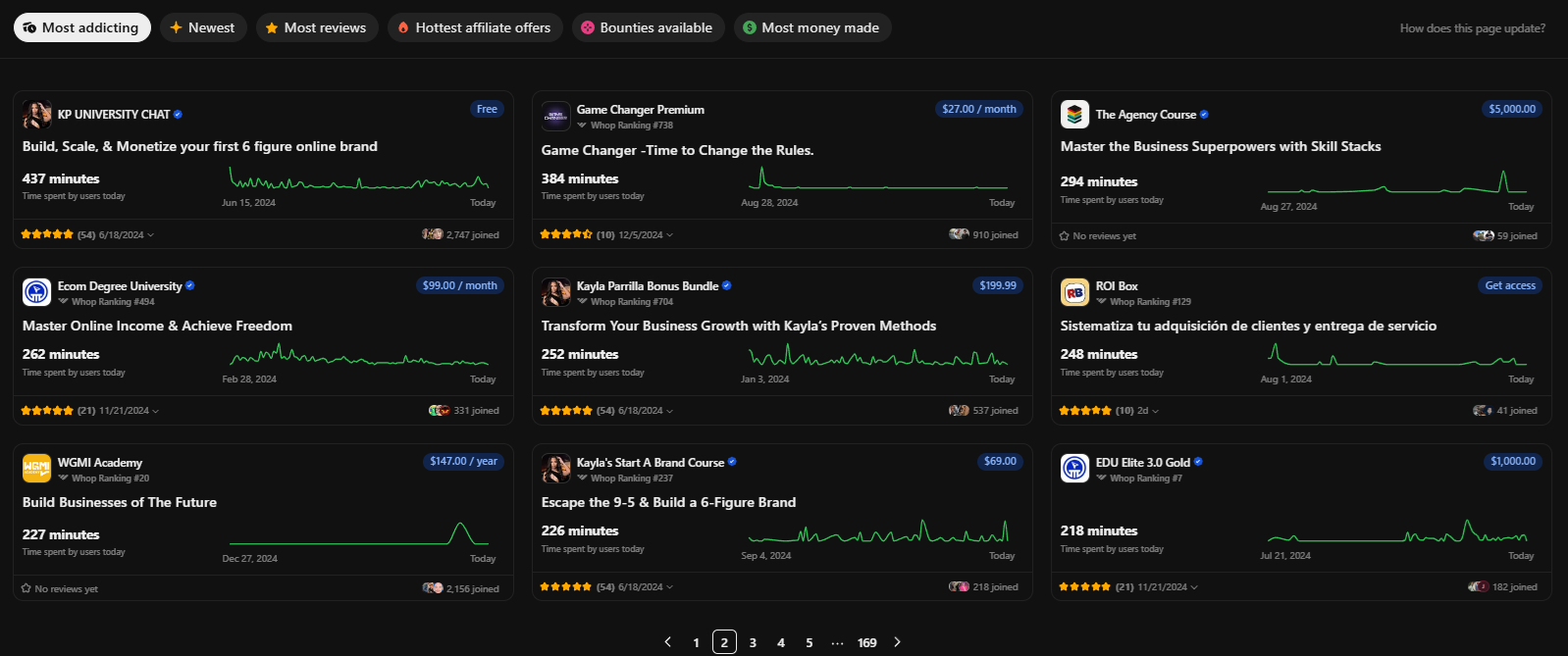Click verified badge beside Ecom Degree University
This screenshot has height=656, width=1568.
pos(189,286)
